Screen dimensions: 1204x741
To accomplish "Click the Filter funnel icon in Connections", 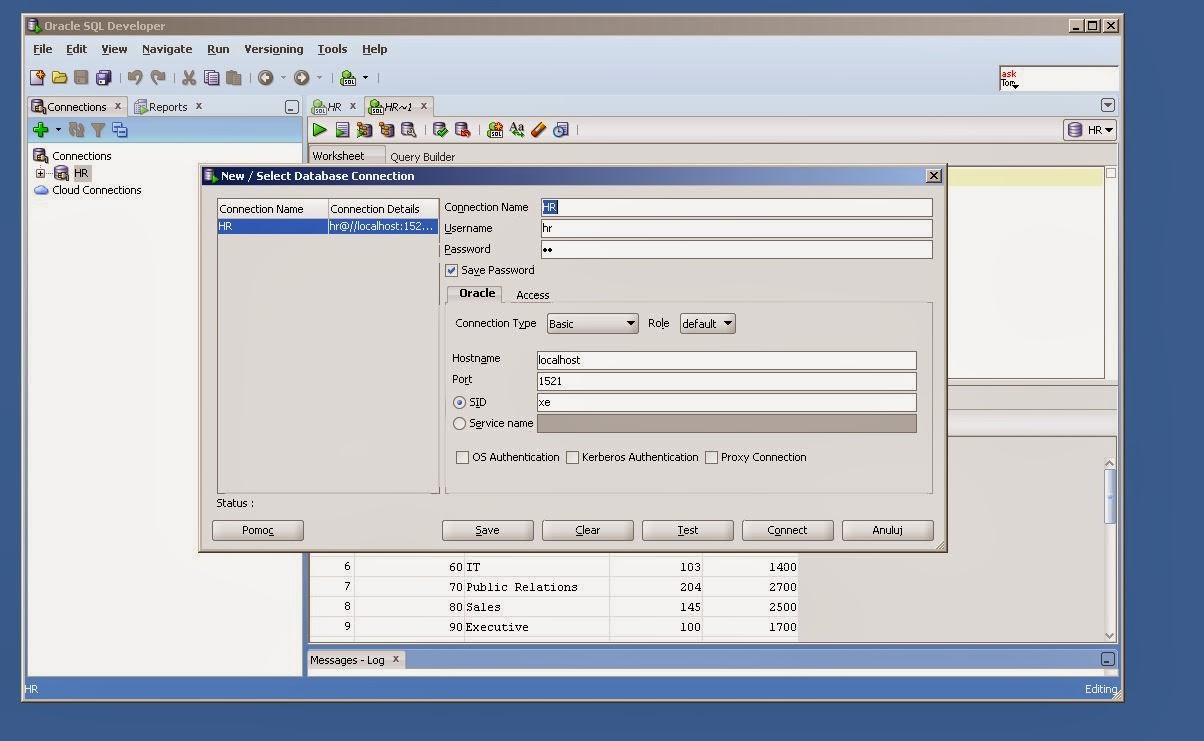I will [x=98, y=130].
